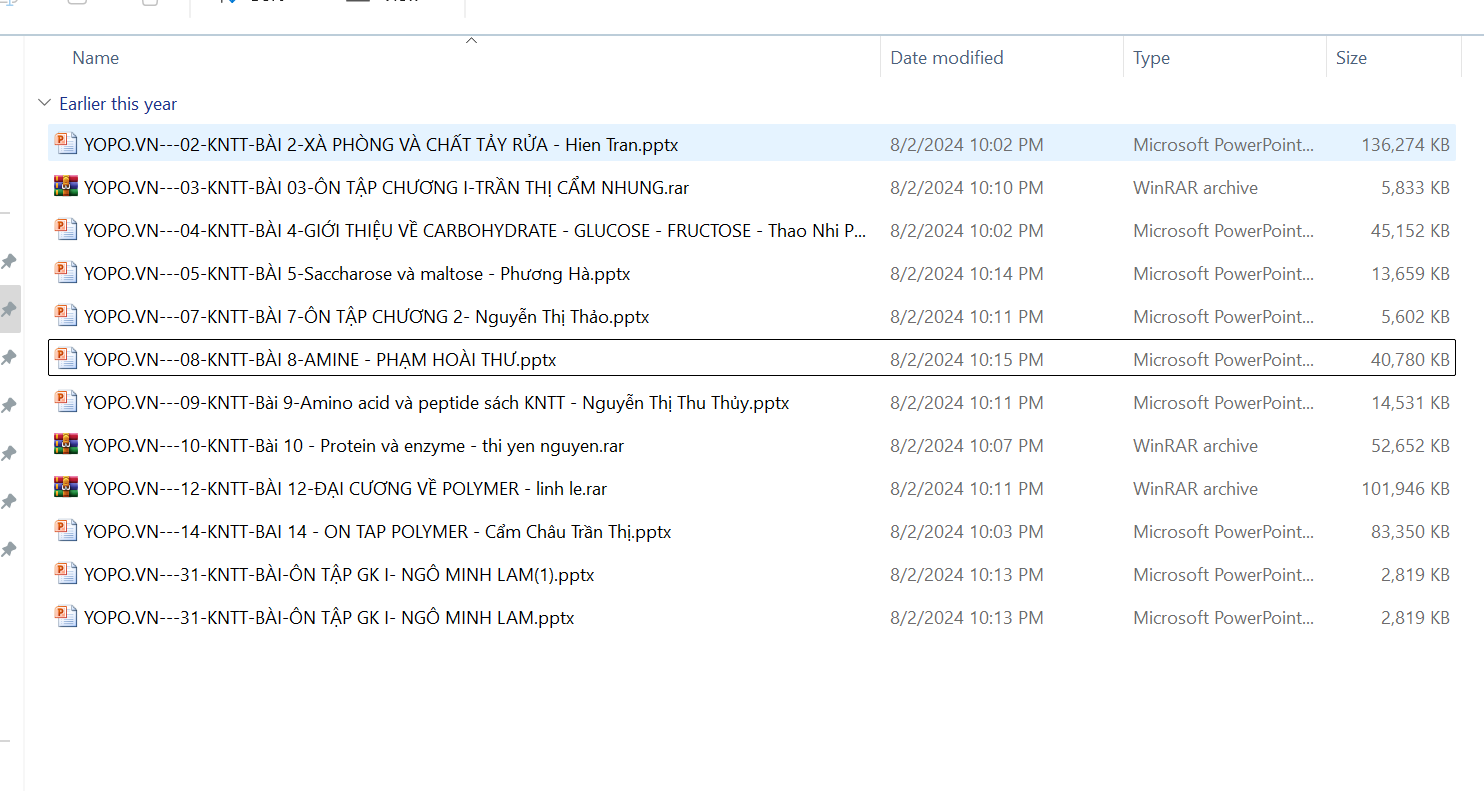Click PowerPoint icon of ÔN TẬP CHƯƠNG 2 file
Image resolution: width=1484 pixels, height=791 pixels.
pyautogui.click(x=66, y=316)
